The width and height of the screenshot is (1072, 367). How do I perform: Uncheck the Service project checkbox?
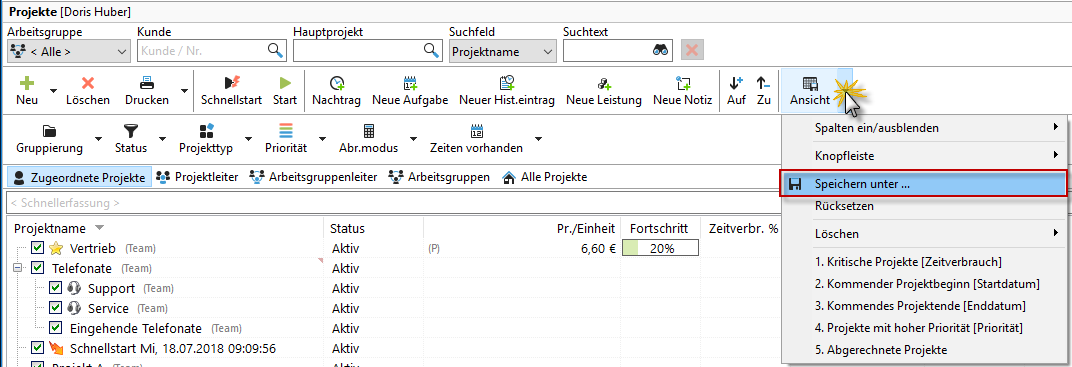coord(56,308)
